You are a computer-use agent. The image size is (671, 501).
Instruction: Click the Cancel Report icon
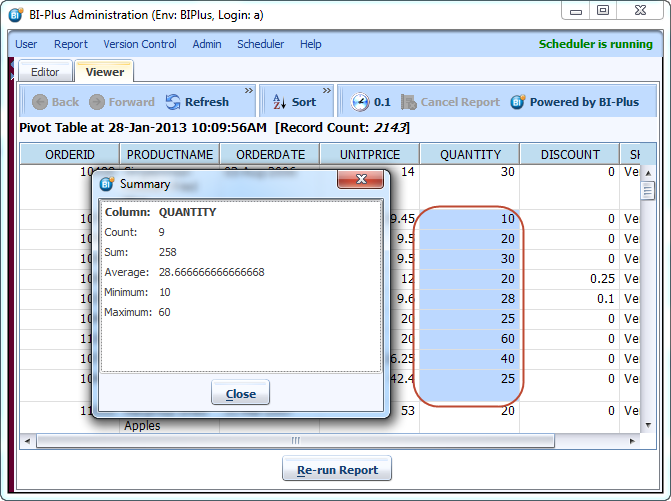coord(408,102)
